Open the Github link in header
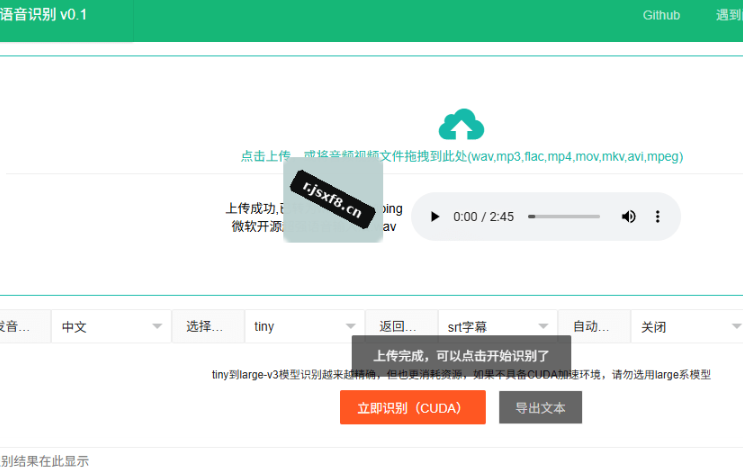 click(x=661, y=15)
